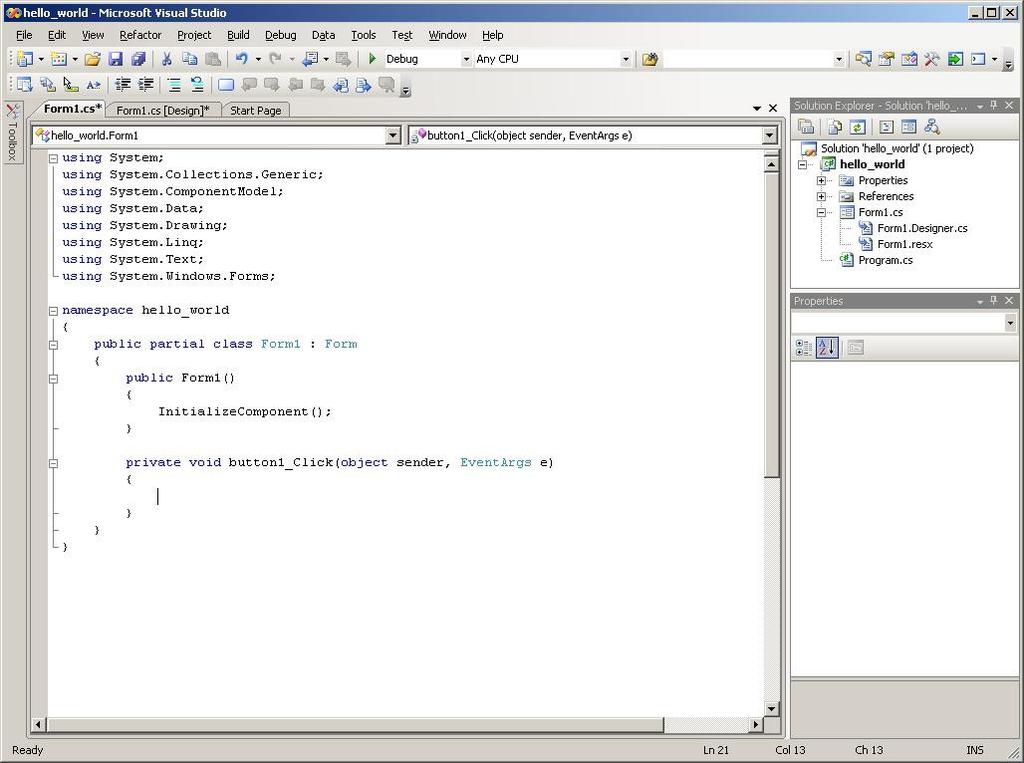
Task: Click the empty Find combo box field
Action: click(749, 59)
